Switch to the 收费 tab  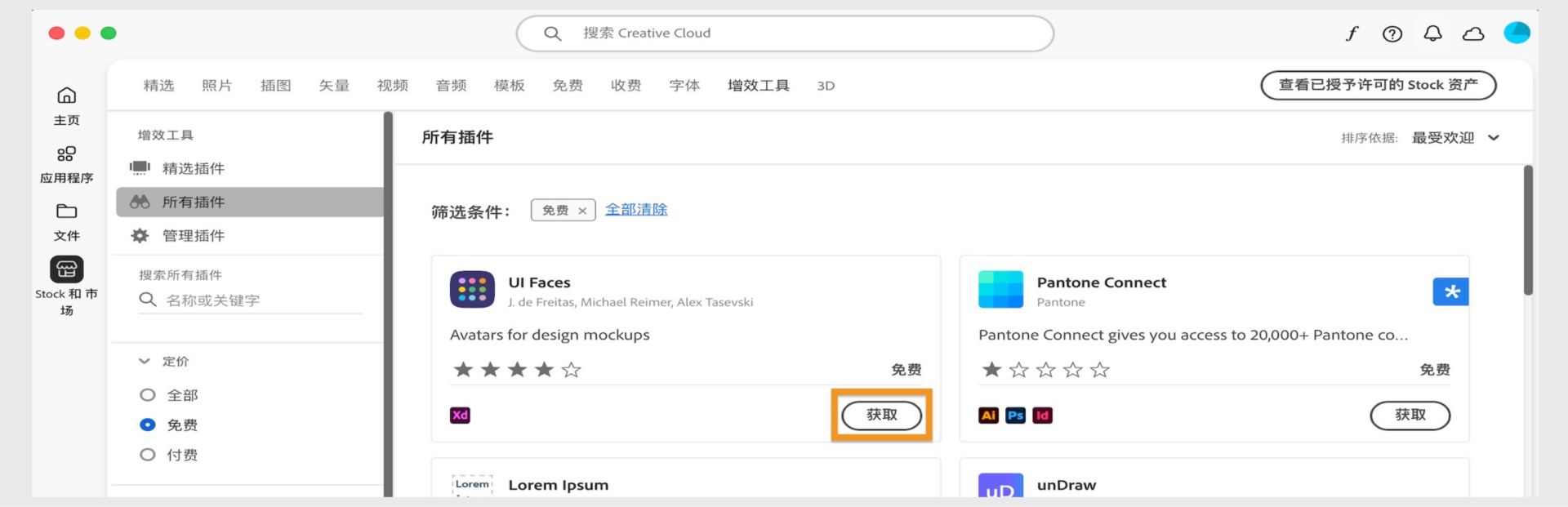coord(626,86)
